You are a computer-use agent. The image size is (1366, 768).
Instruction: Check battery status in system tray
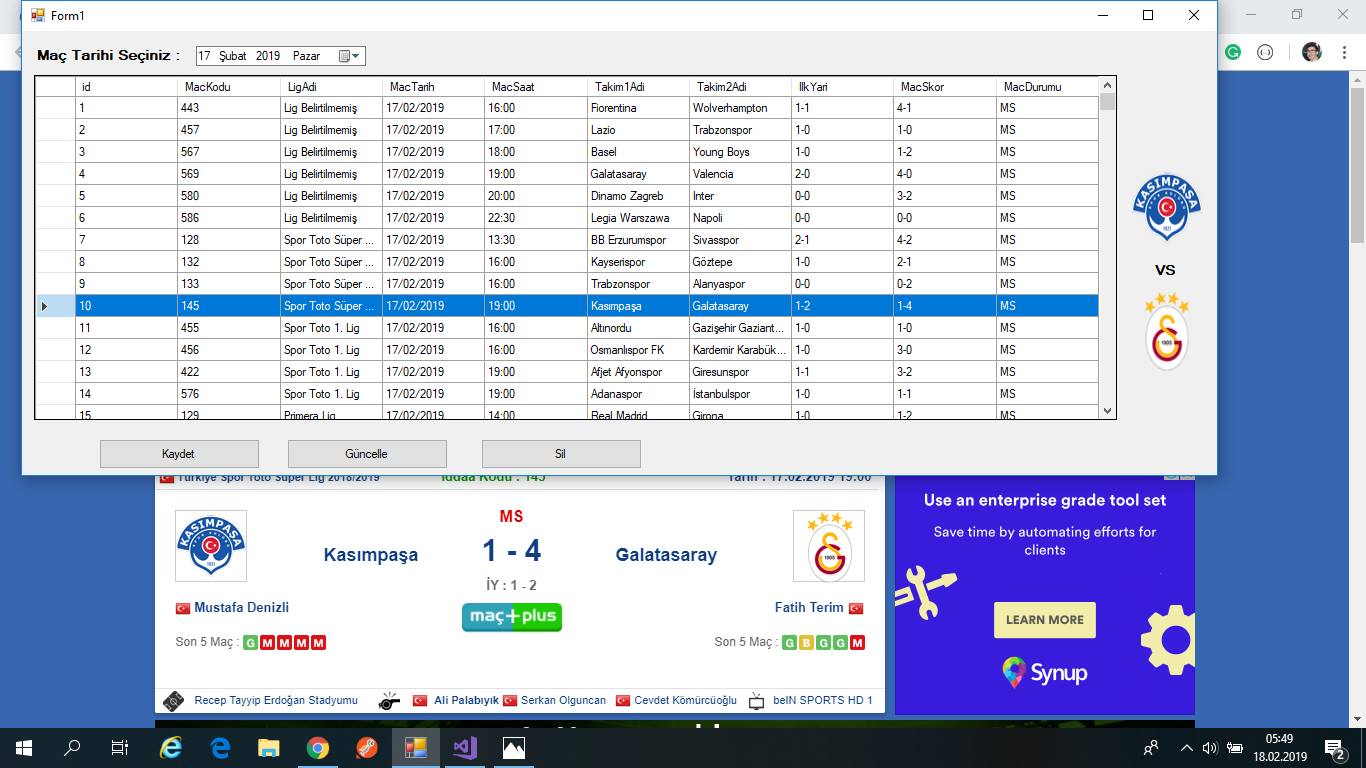point(1235,747)
